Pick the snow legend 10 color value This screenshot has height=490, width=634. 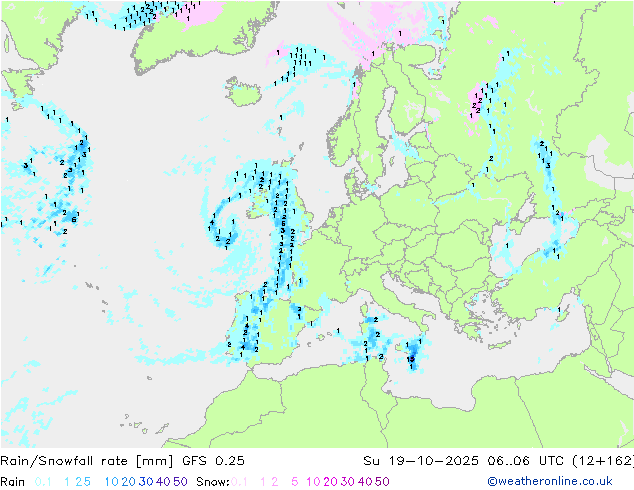[313, 482]
